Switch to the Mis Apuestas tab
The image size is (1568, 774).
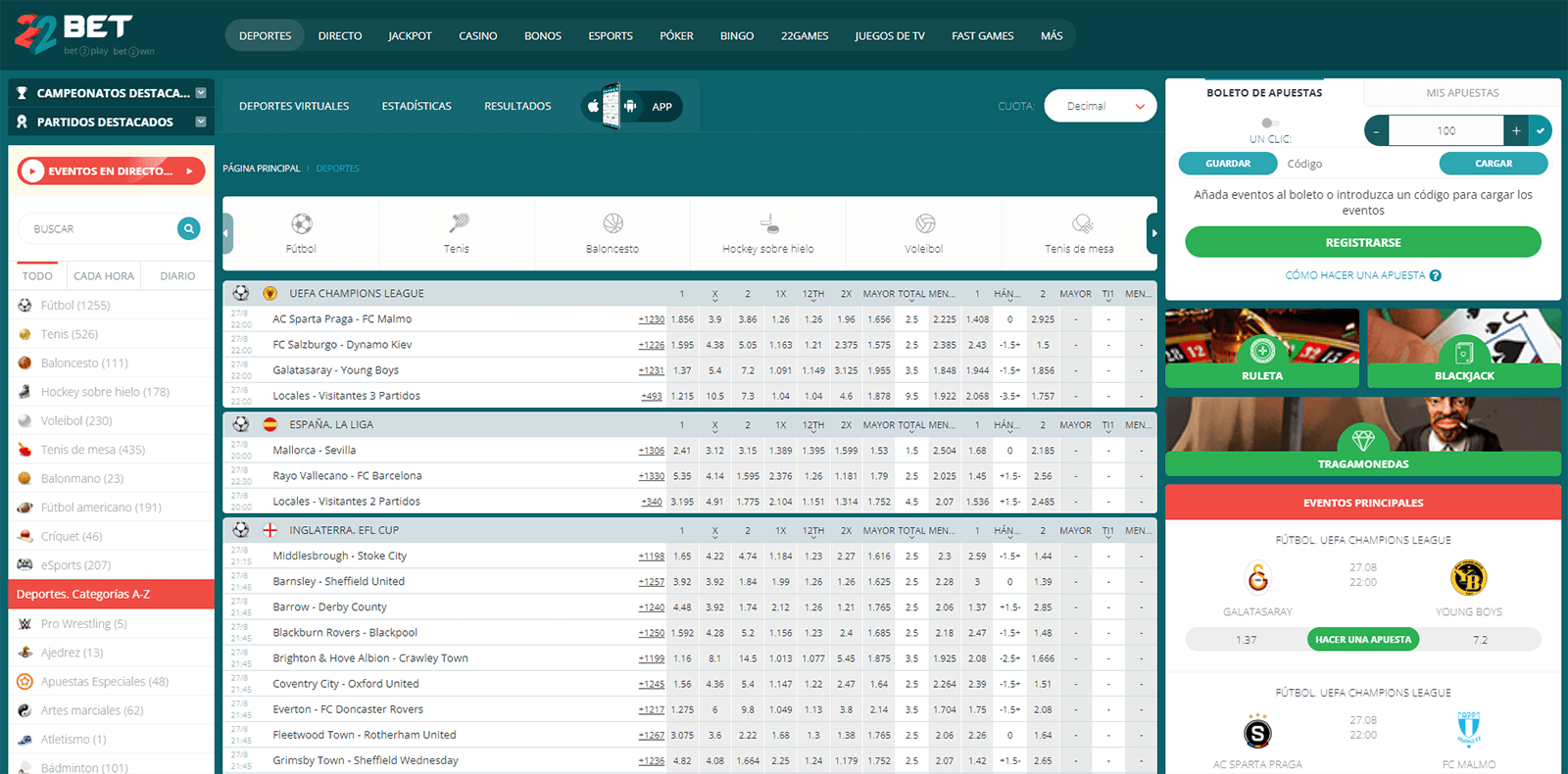point(1462,93)
